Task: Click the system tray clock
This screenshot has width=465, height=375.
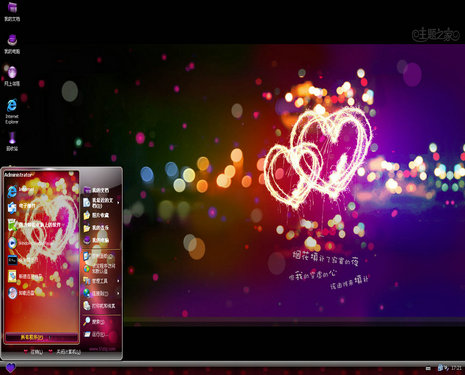Action: pos(456,368)
